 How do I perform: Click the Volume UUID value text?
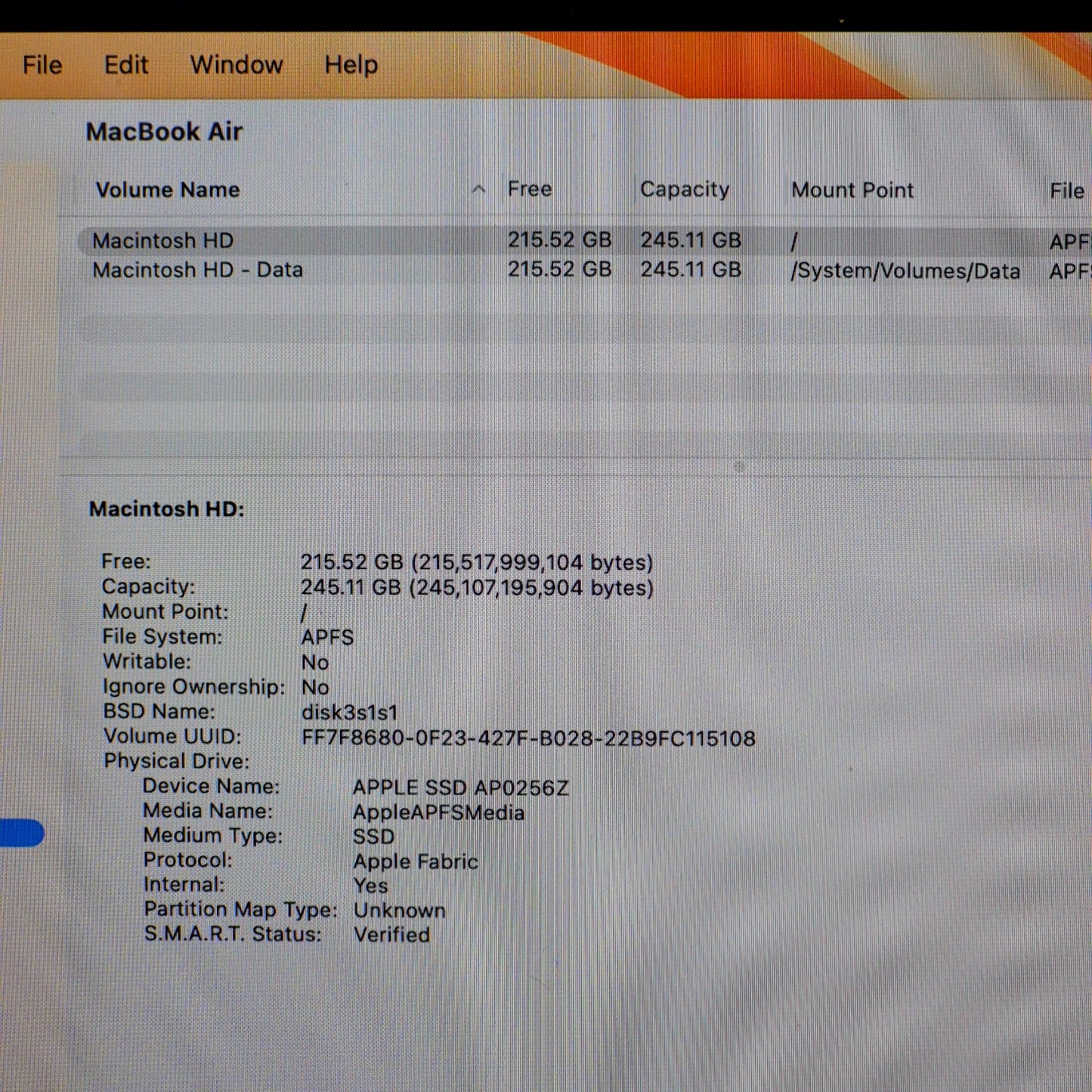[x=527, y=738]
